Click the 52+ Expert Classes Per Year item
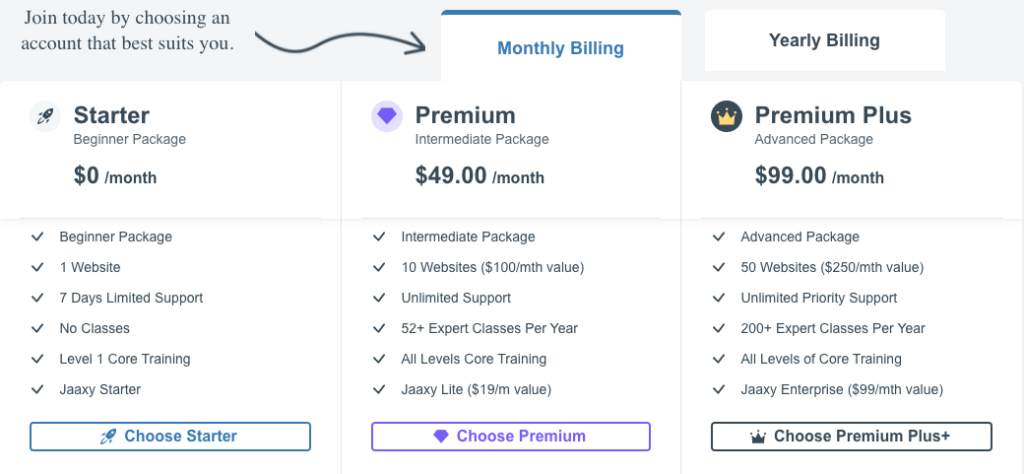Image resolution: width=1024 pixels, height=474 pixels. [489, 328]
